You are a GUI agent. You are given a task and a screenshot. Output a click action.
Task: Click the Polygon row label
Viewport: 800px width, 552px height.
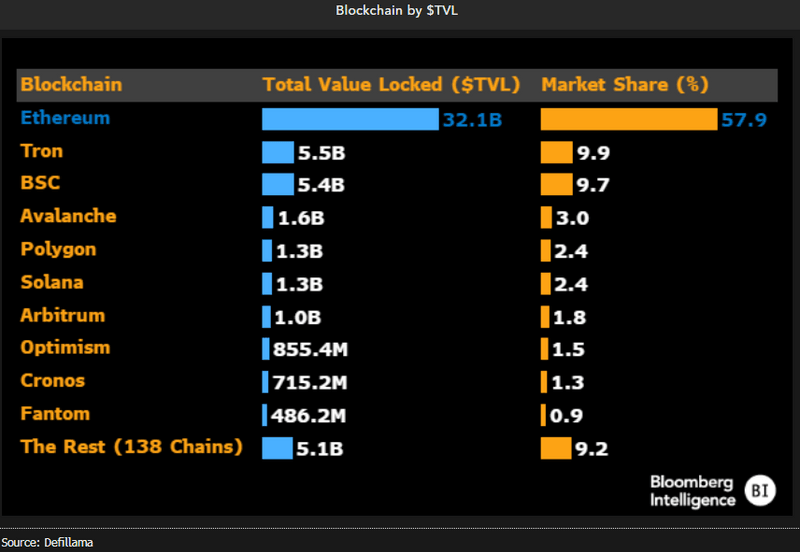(x=58, y=249)
